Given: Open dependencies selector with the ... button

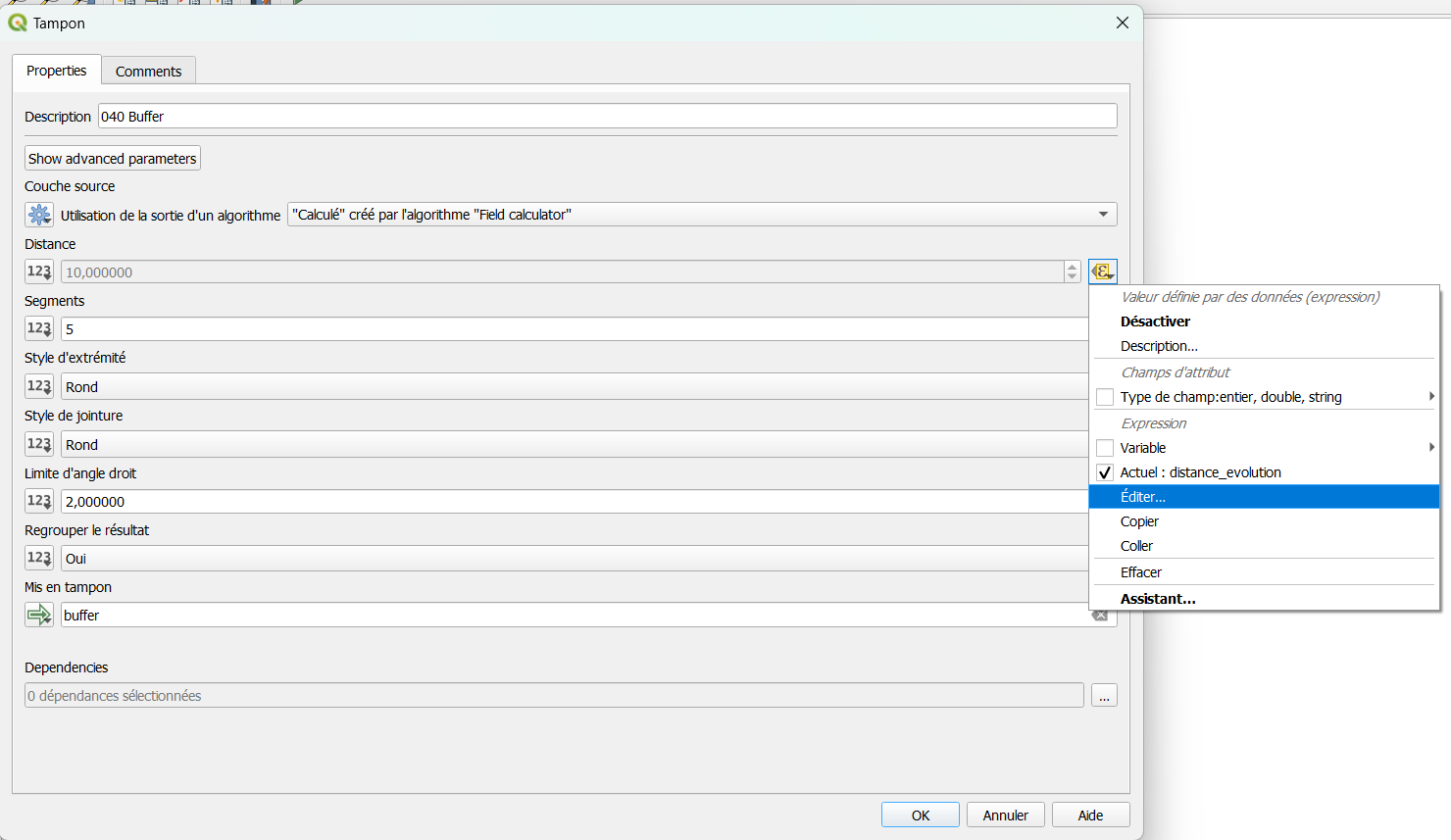Looking at the screenshot, I should [1104, 696].
